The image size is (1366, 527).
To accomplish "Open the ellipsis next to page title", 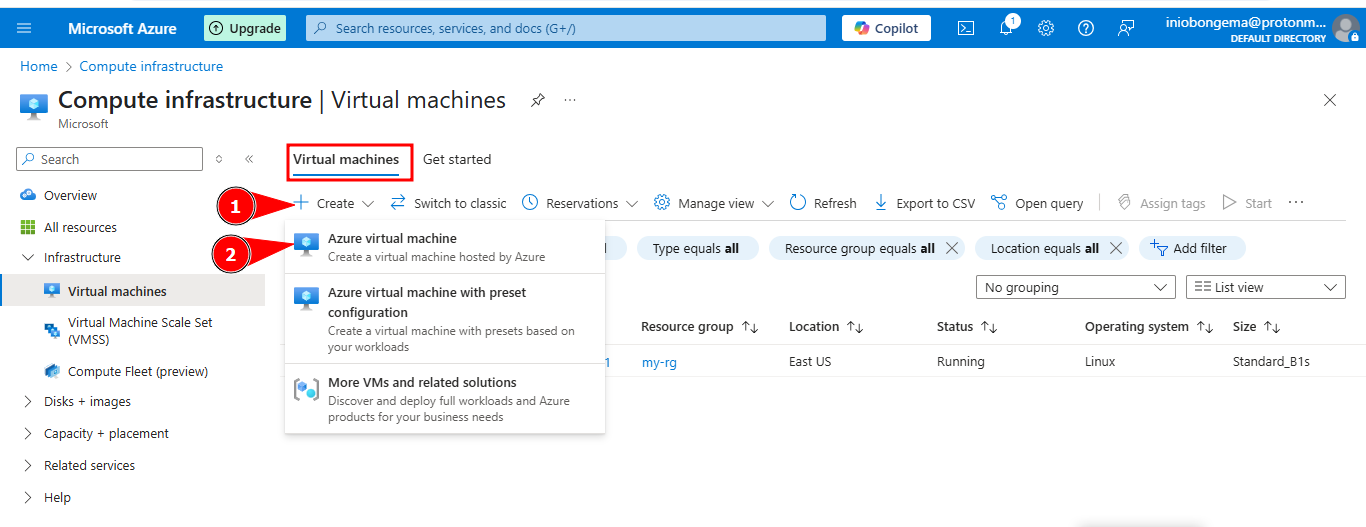I will 570,100.
